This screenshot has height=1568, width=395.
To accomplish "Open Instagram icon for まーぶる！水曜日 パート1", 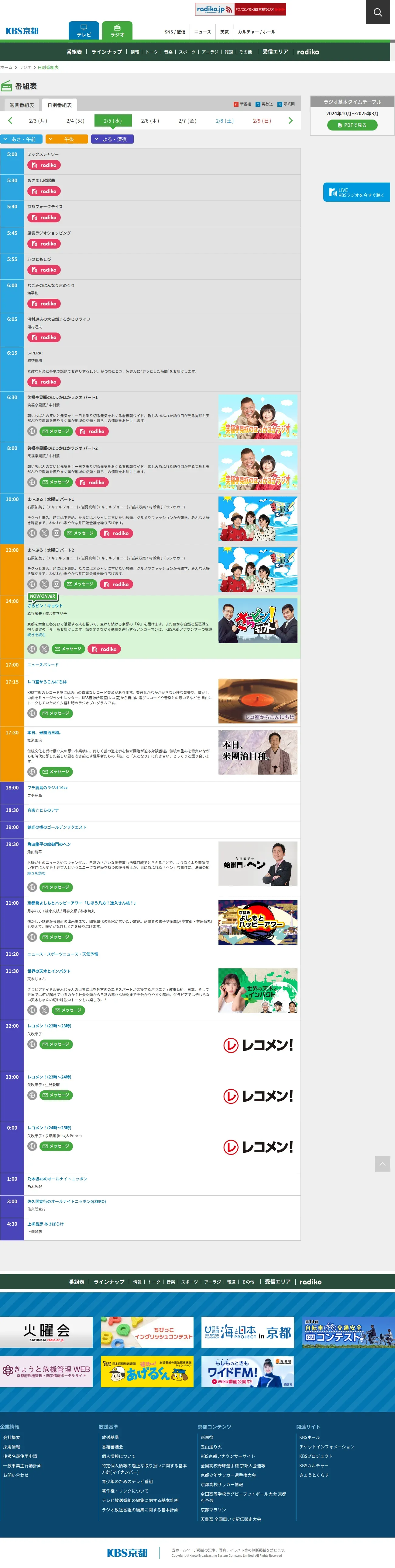I will click(x=57, y=533).
